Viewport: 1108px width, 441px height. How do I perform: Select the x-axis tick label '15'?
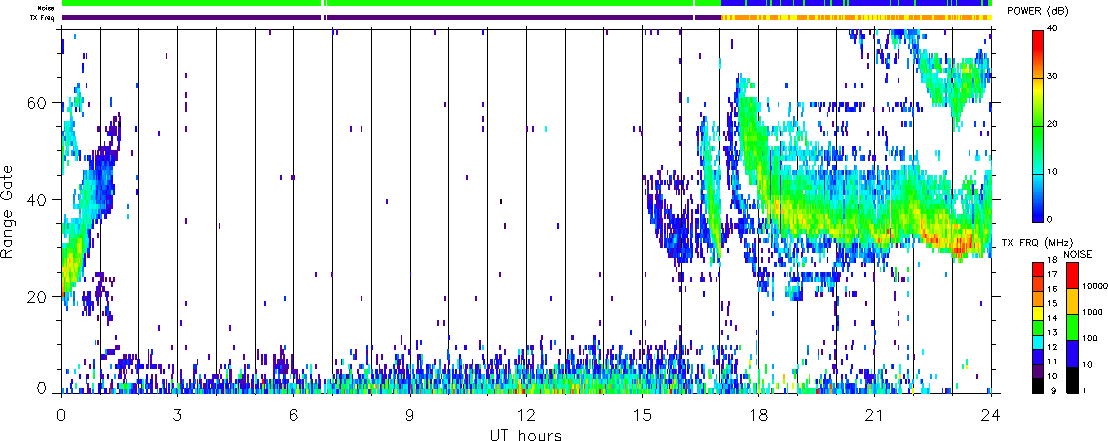[642, 415]
